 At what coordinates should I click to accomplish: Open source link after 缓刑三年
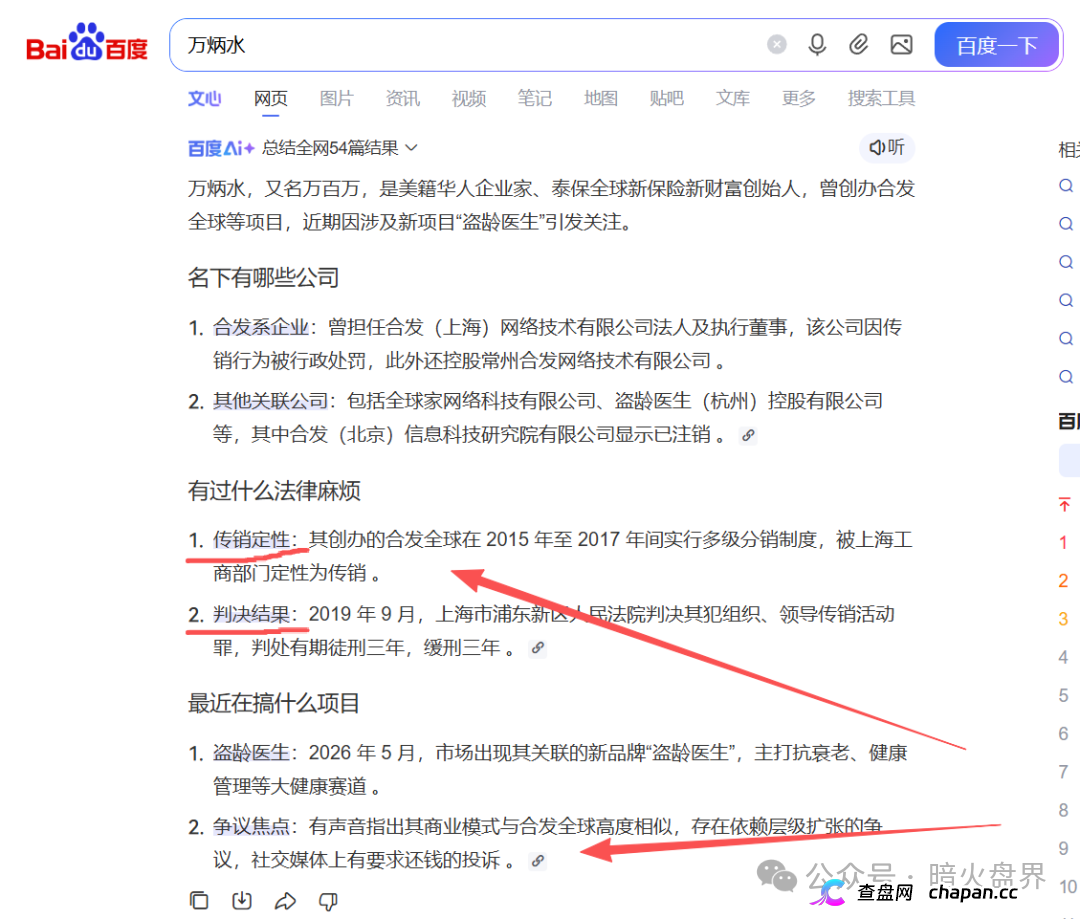[x=537, y=648]
